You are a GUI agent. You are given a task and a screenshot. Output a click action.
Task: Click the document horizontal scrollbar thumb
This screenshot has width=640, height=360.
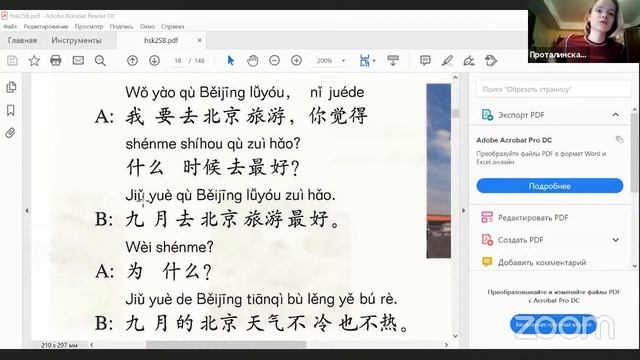coord(226,345)
